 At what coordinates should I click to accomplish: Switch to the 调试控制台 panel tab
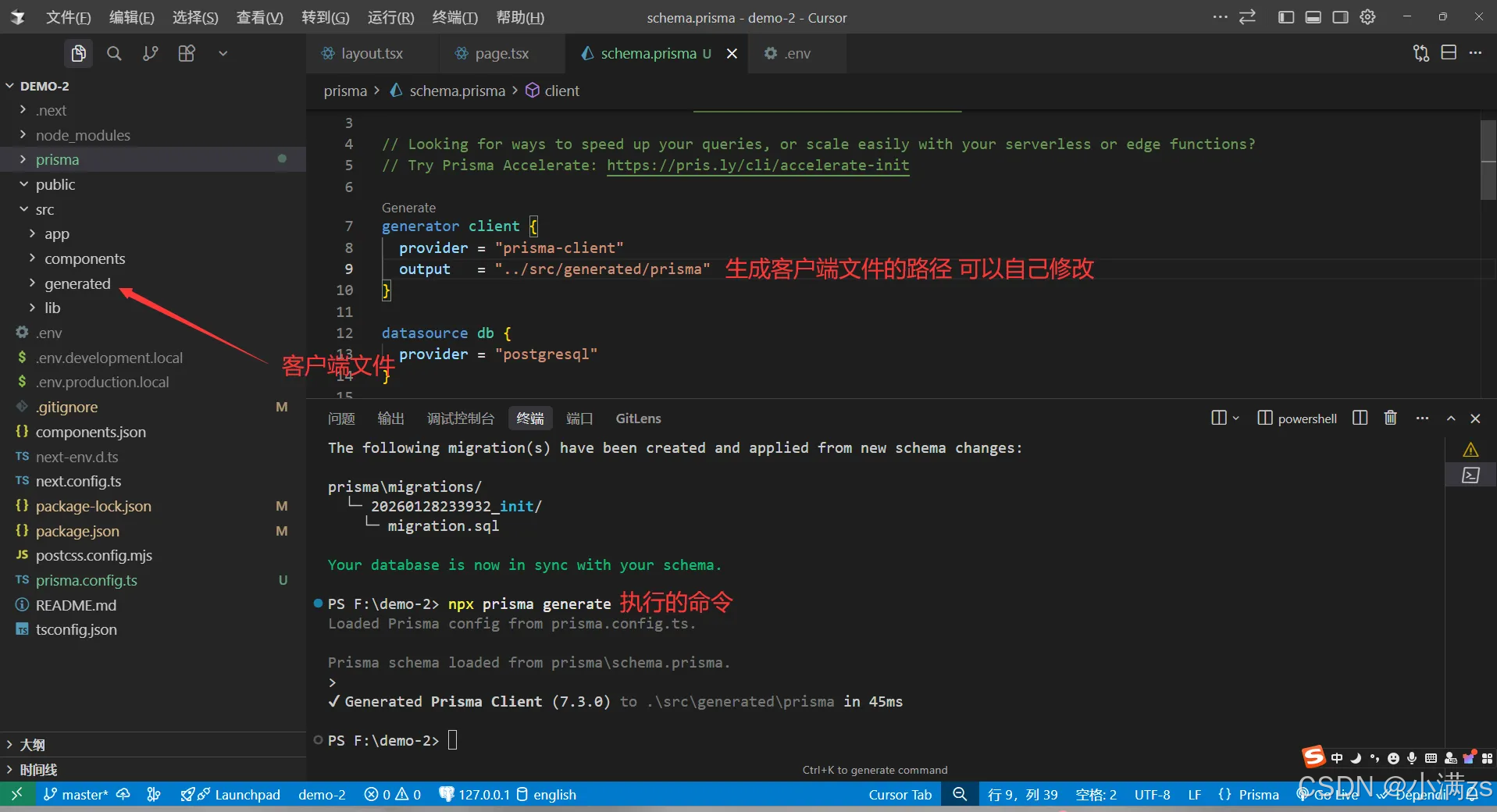coord(460,418)
